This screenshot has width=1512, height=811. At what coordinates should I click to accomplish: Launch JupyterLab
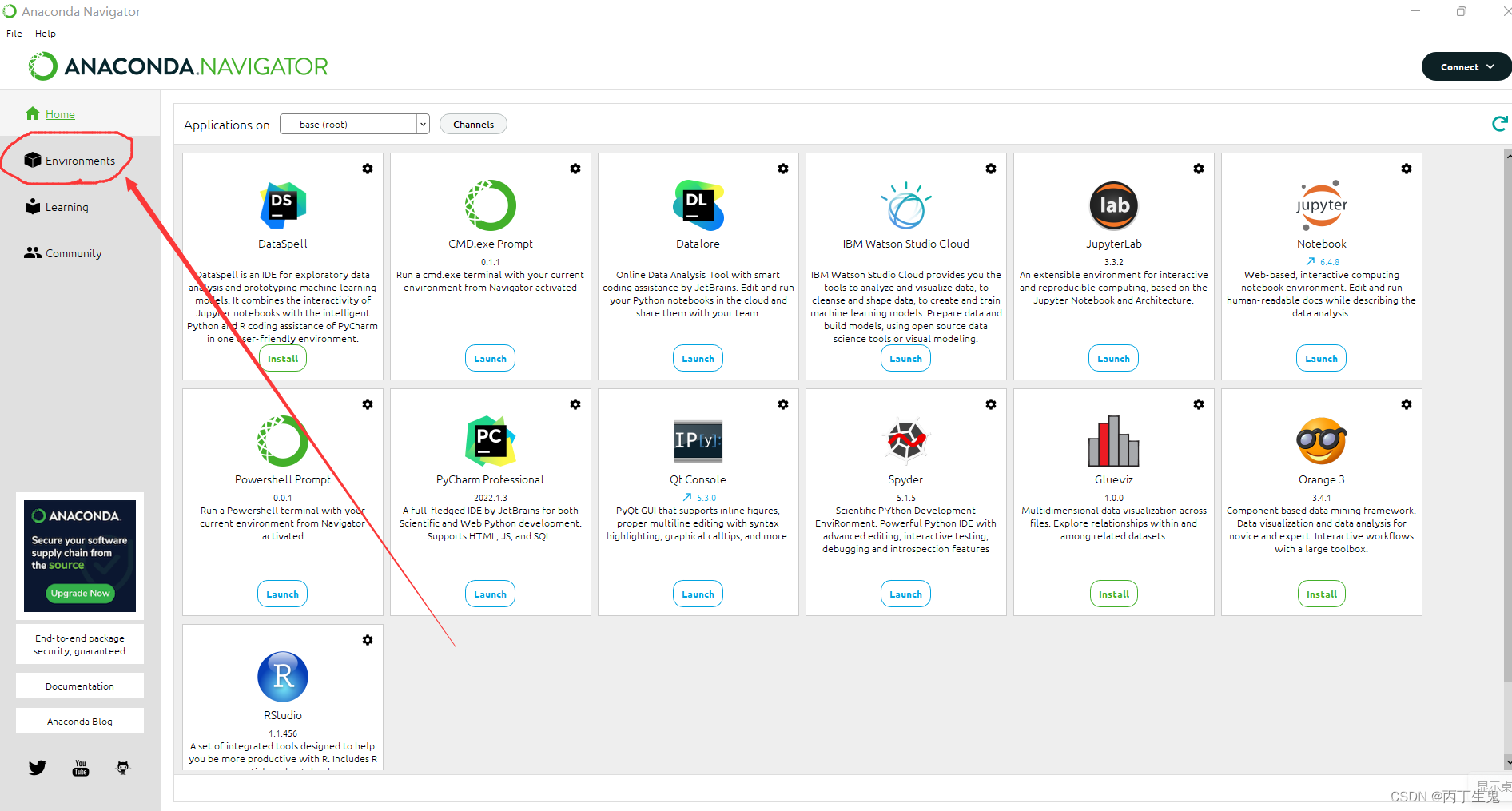point(1114,359)
